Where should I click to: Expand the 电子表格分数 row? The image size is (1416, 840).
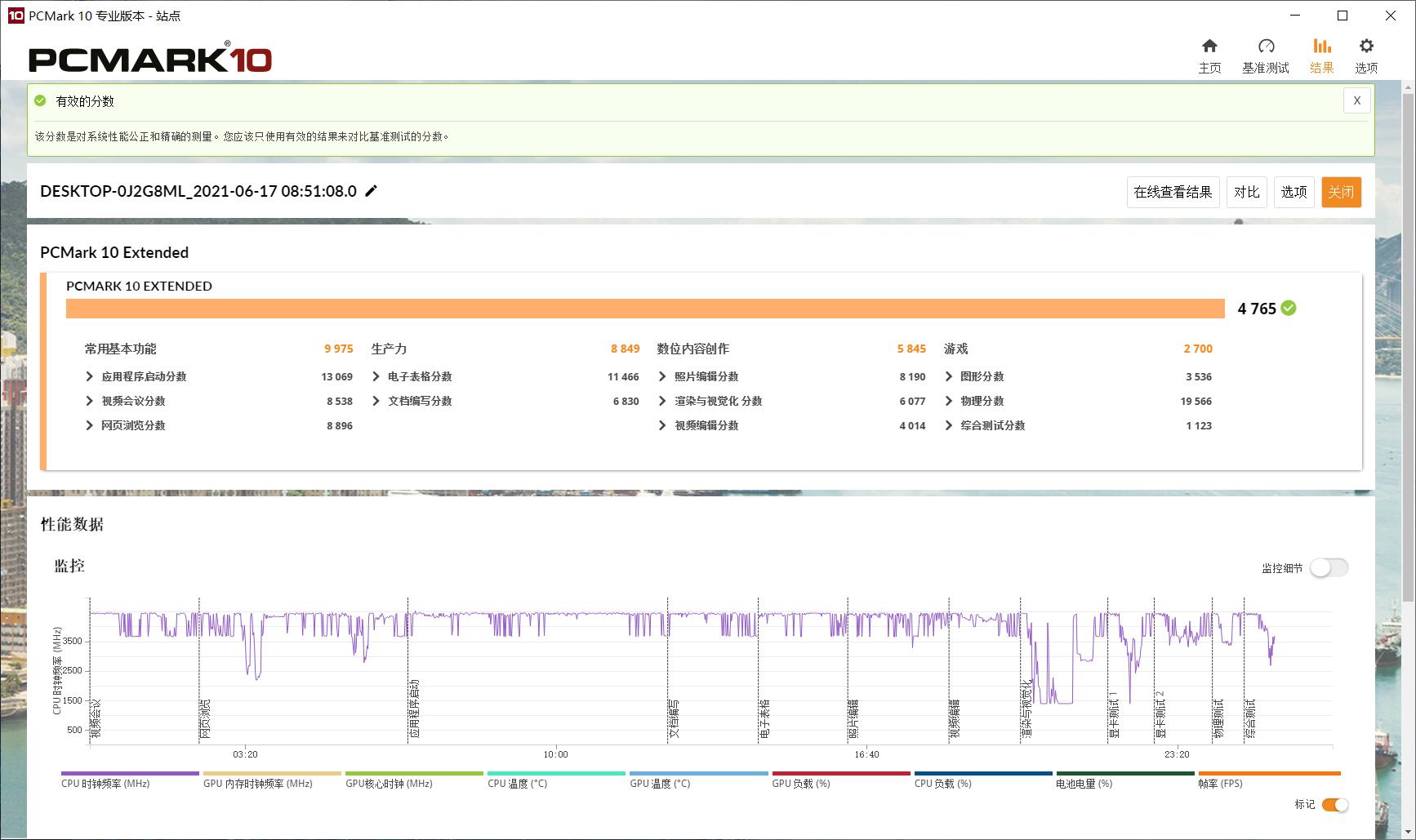[376, 376]
